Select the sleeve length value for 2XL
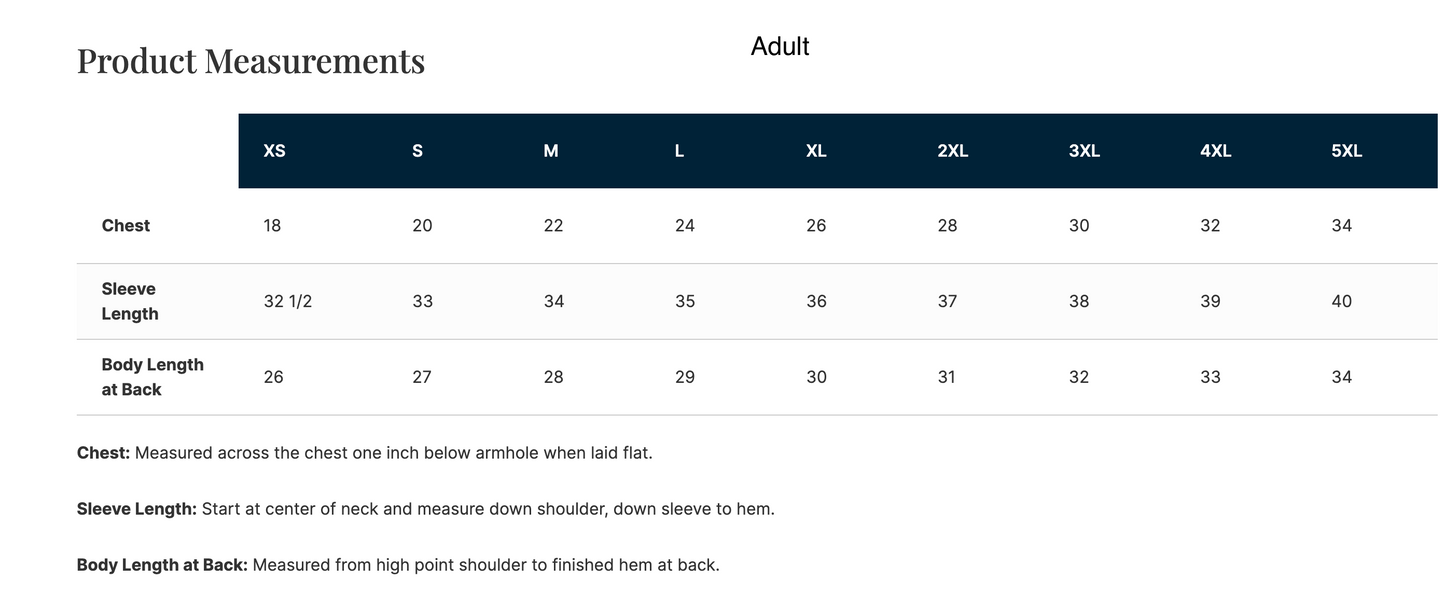 point(947,301)
